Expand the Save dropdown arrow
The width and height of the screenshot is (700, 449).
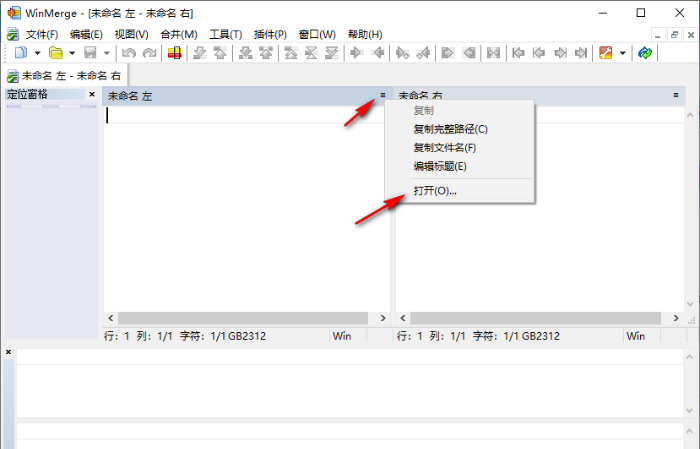point(107,53)
